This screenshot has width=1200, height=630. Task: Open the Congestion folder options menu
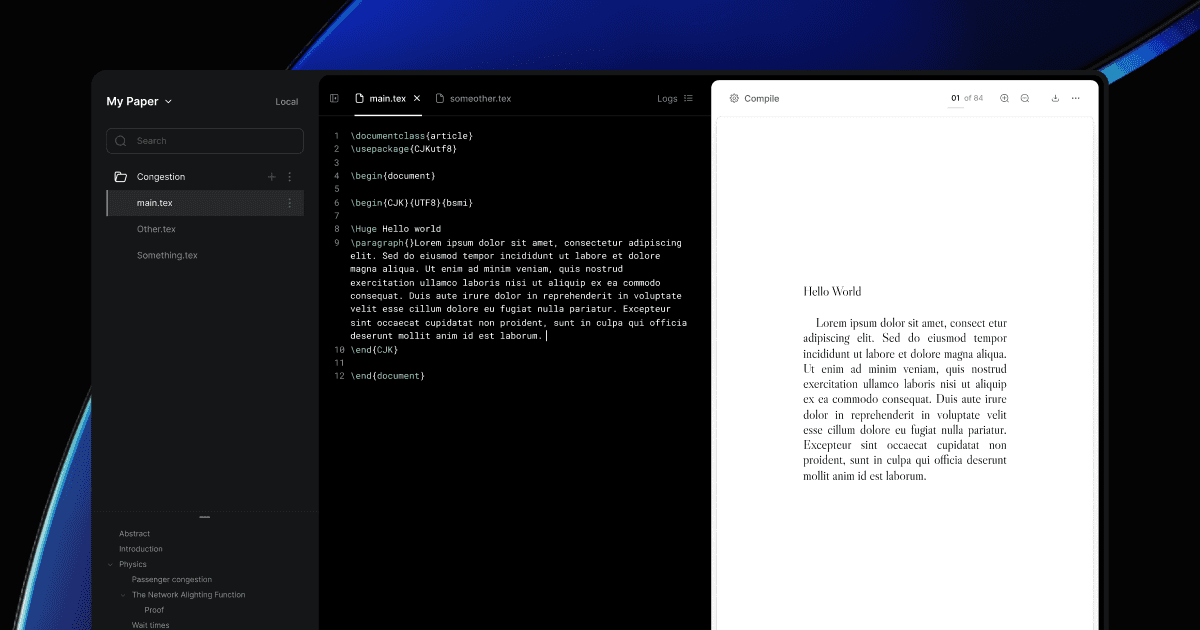pos(289,176)
